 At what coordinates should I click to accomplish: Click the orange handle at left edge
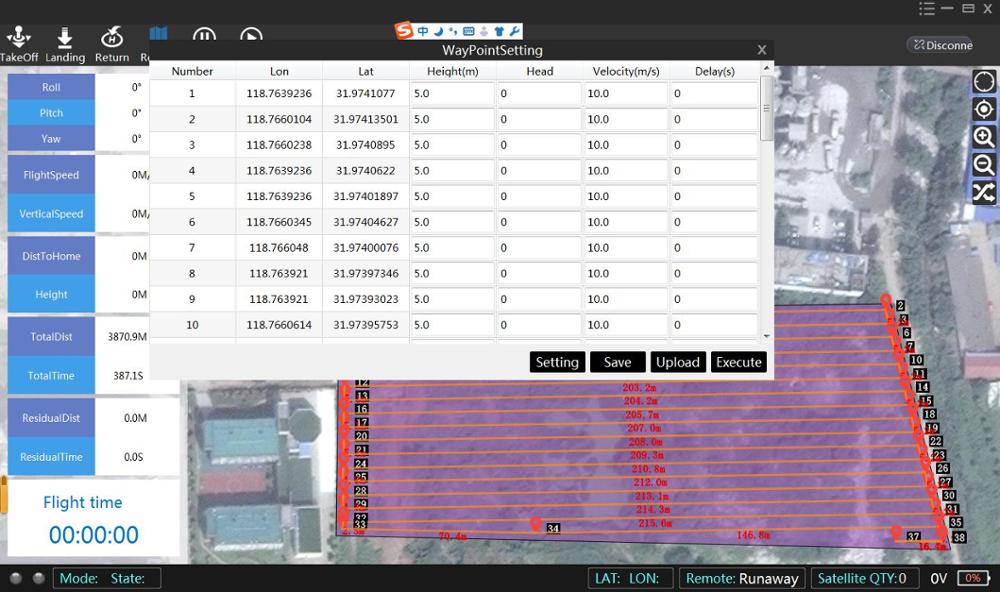point(3,494)
